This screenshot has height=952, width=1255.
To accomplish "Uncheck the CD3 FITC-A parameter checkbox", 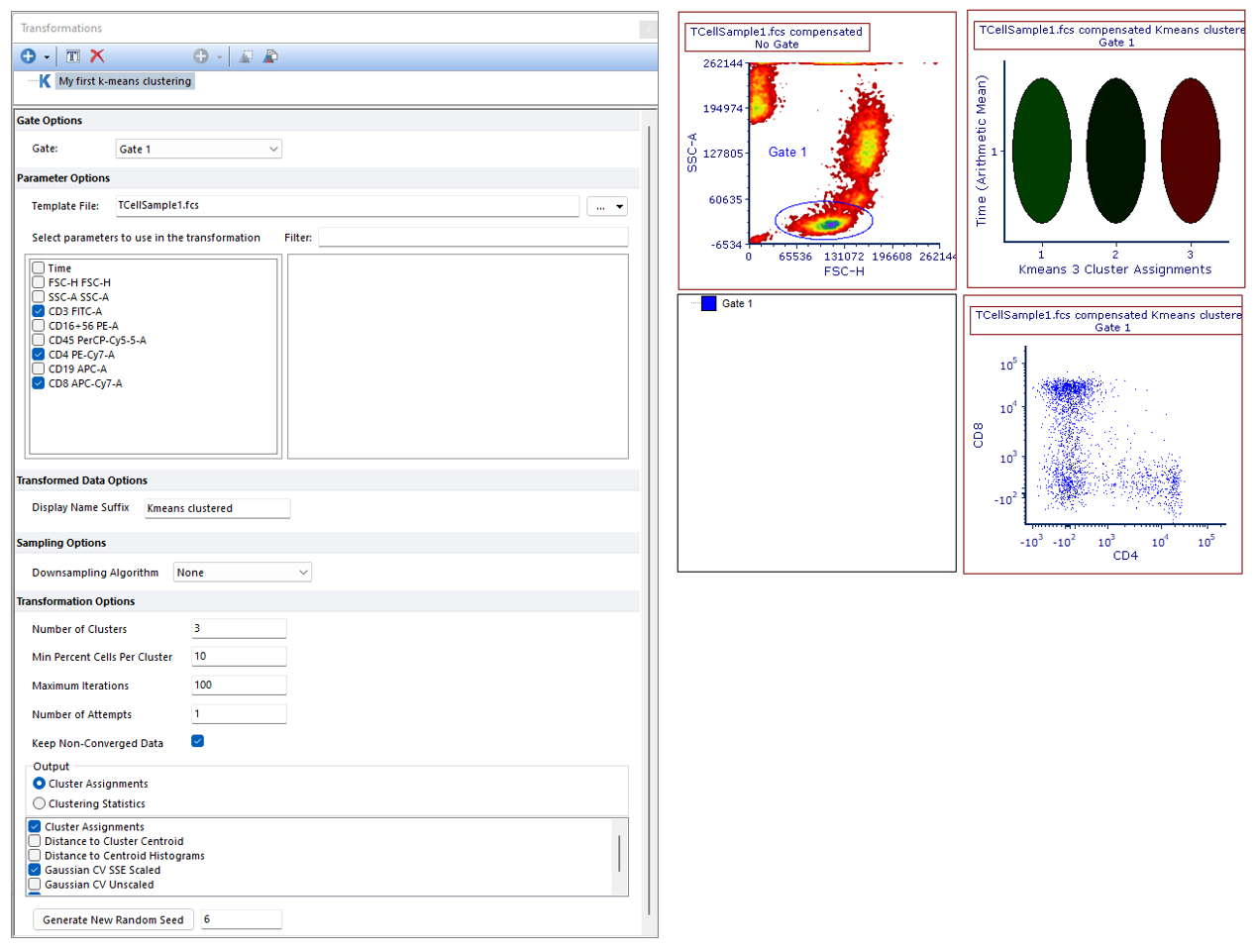I will (39, 311).
